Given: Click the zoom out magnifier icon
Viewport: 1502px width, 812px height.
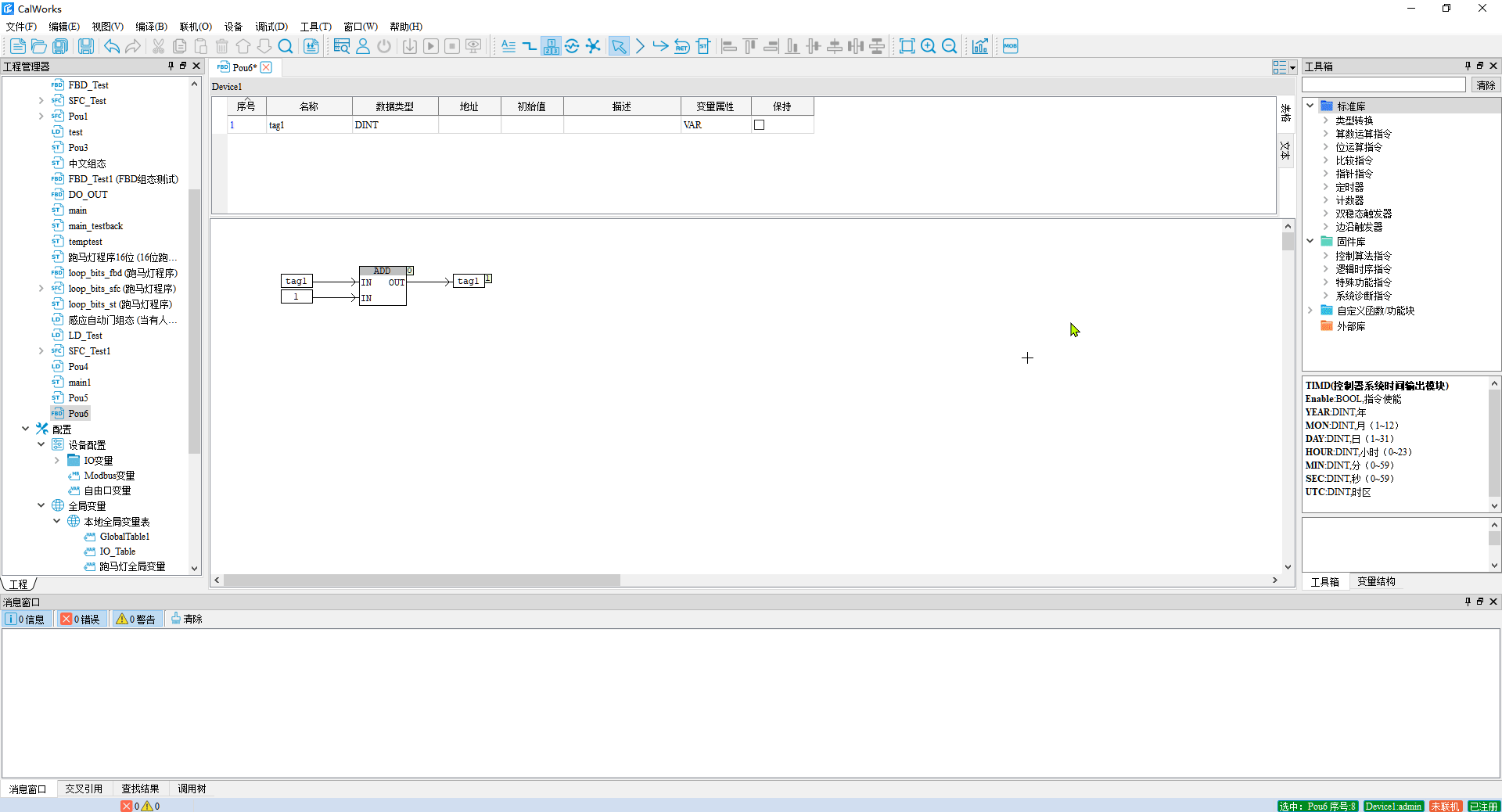Looking at the screenshot, I should click(949, 46).
